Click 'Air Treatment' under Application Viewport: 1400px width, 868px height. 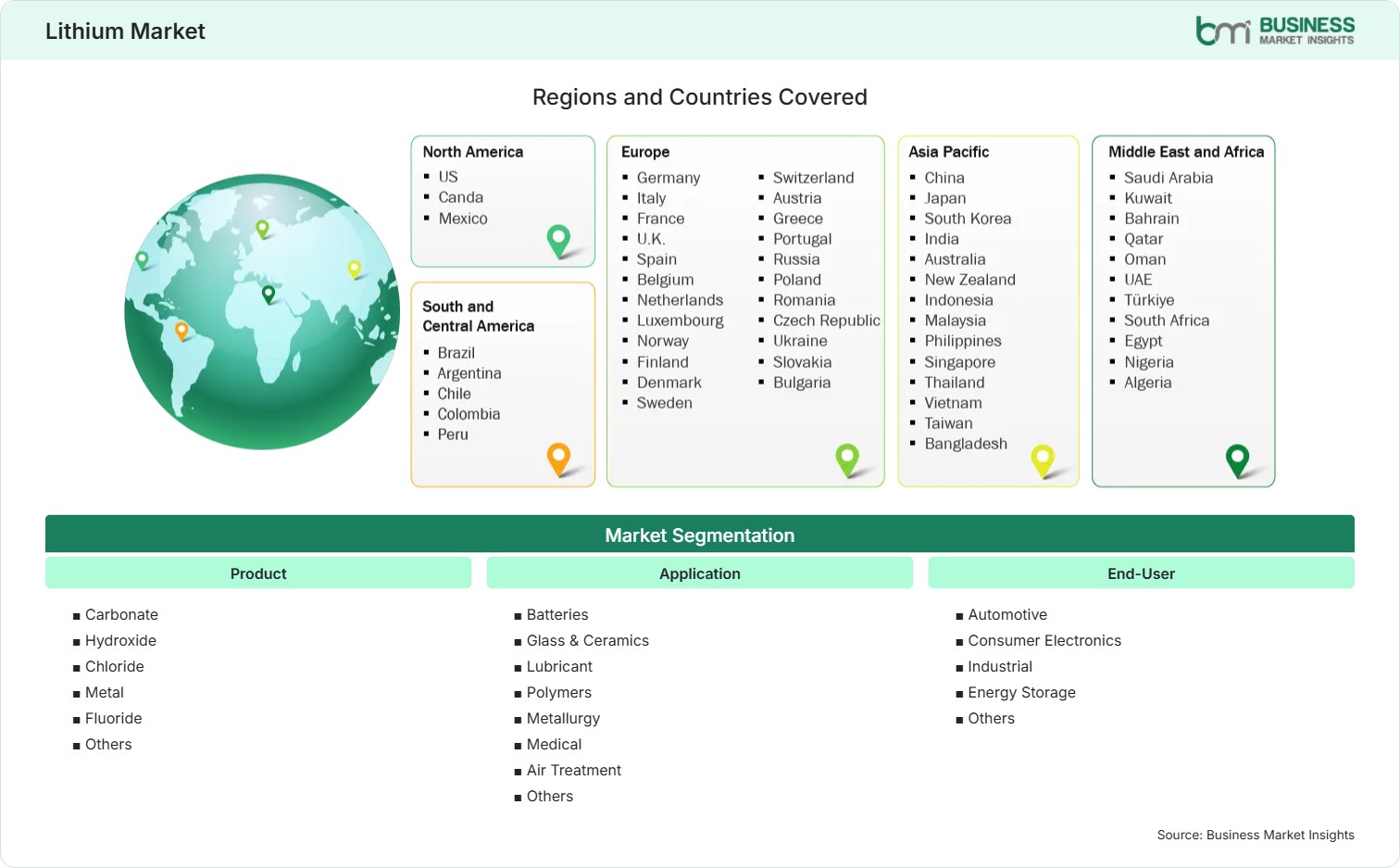(574, 770)
